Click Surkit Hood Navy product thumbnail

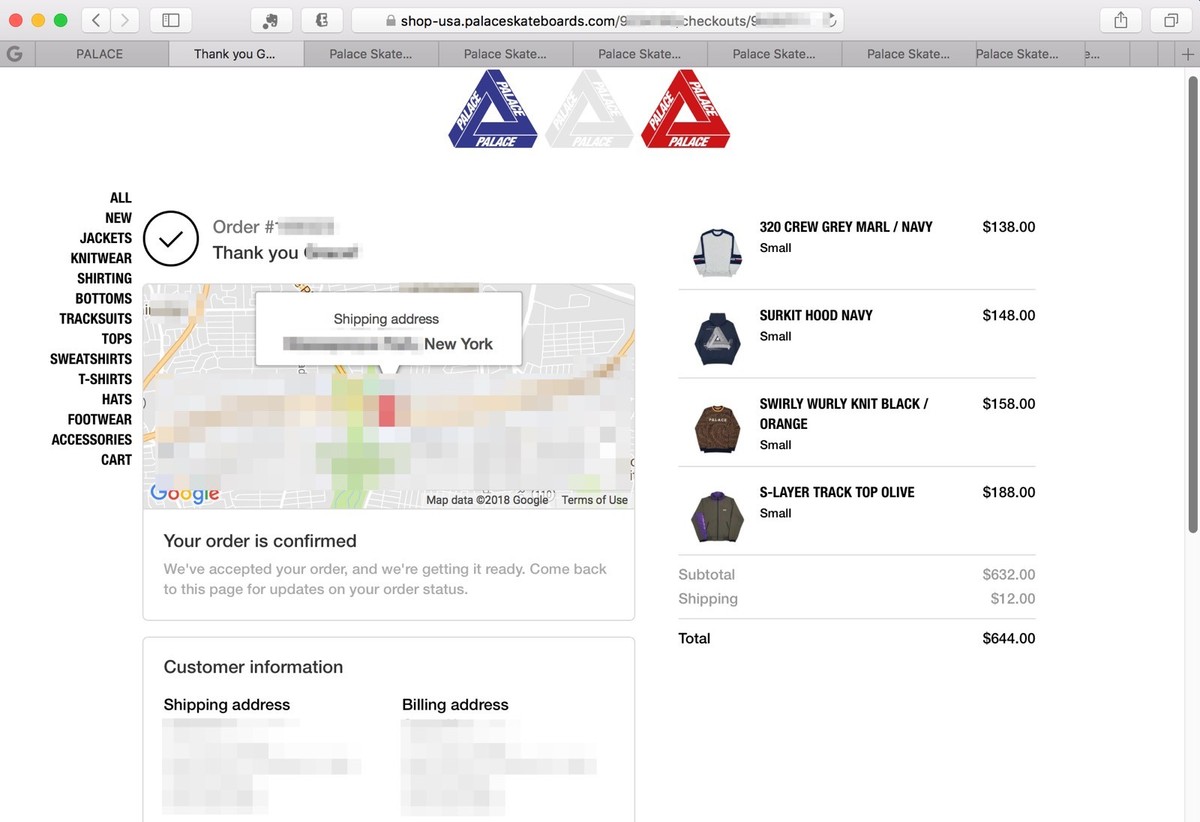click(x=717, y=340)
